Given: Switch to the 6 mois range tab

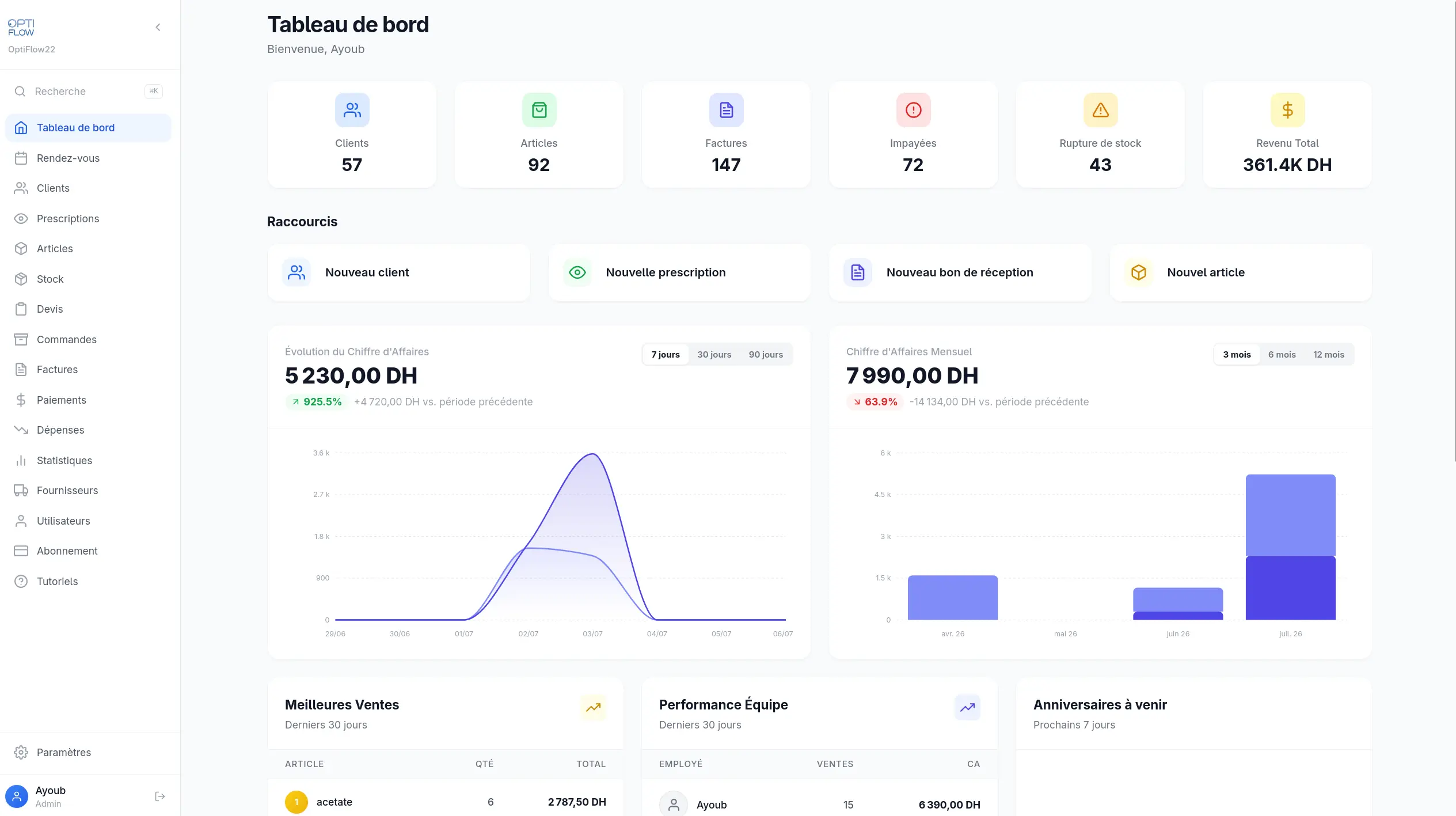Looking at the screenshot, I should click(1282, 354).
